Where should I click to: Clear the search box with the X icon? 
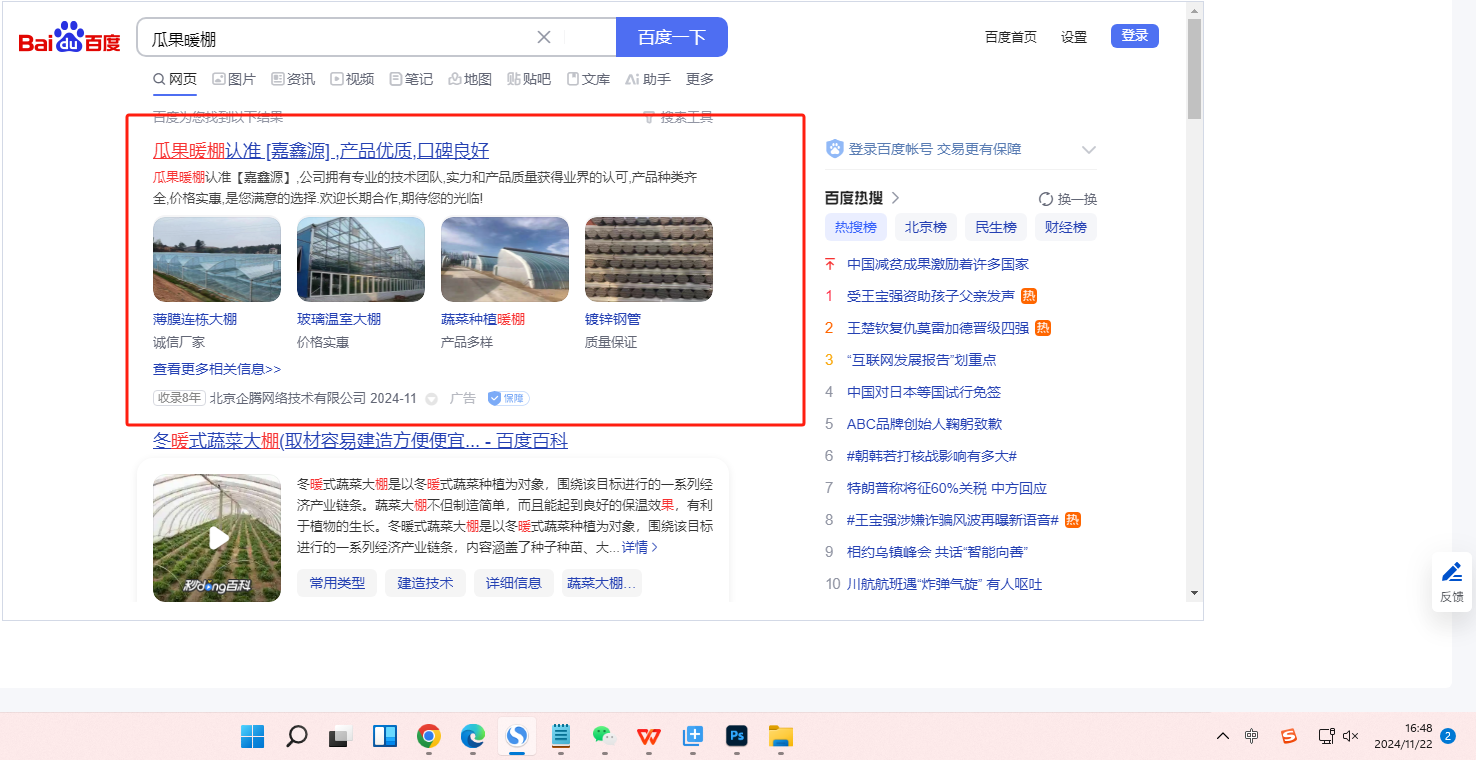tap(544, 38)
